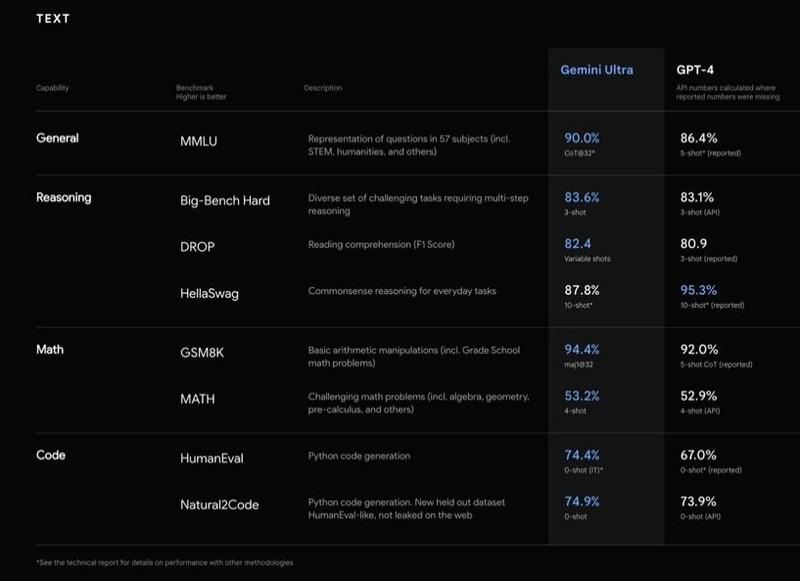This screenshot has width=800, height=581.
Task: Click the Natural2Code benchmark name
Action: tap(219, 504)
